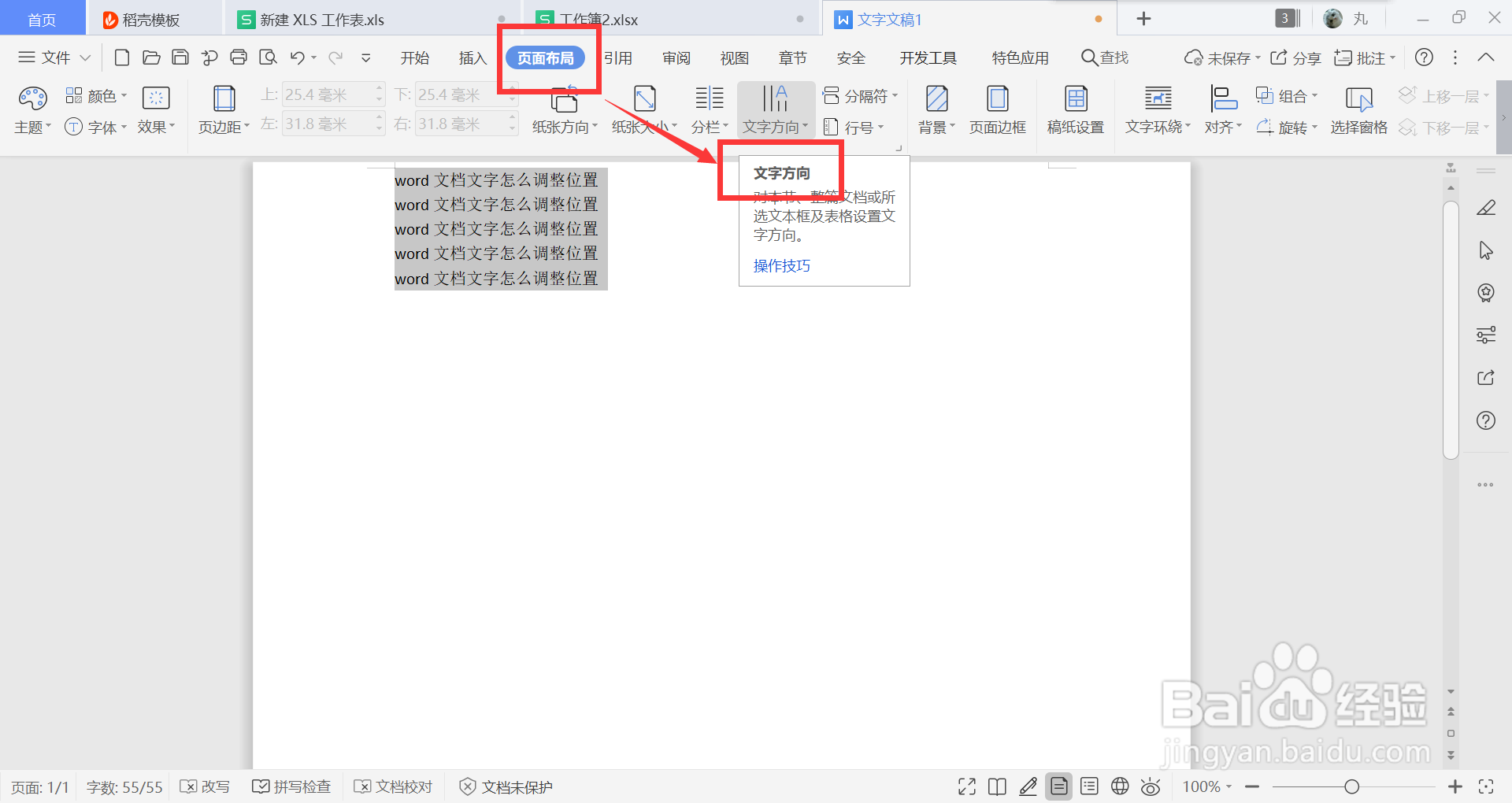This screenshot has width=1512, height=803.
Task: Click the Selection Pane (选择窗格) icon
Action: (1359, 98)
